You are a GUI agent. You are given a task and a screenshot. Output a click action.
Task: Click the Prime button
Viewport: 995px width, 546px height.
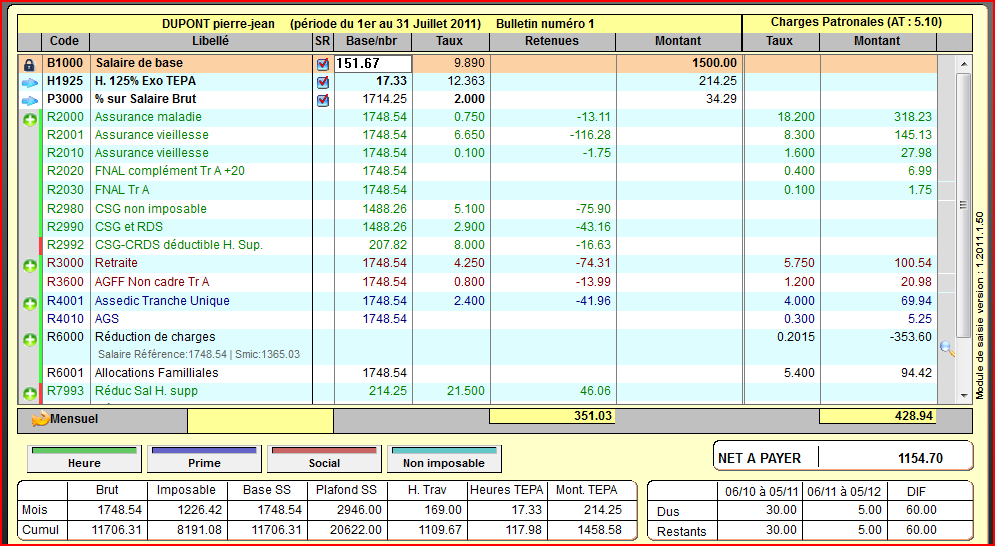click(x=204, y=459)
